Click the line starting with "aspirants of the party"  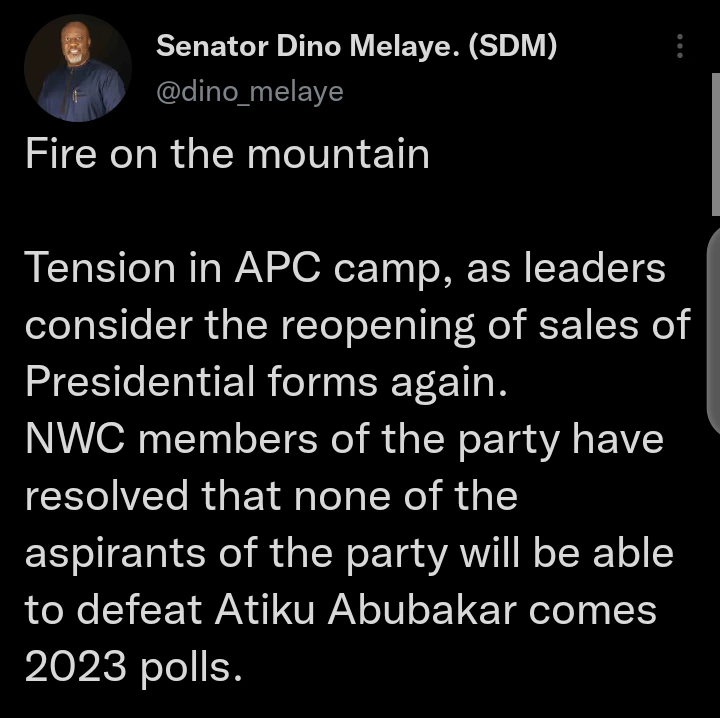(x=349, y=553)
